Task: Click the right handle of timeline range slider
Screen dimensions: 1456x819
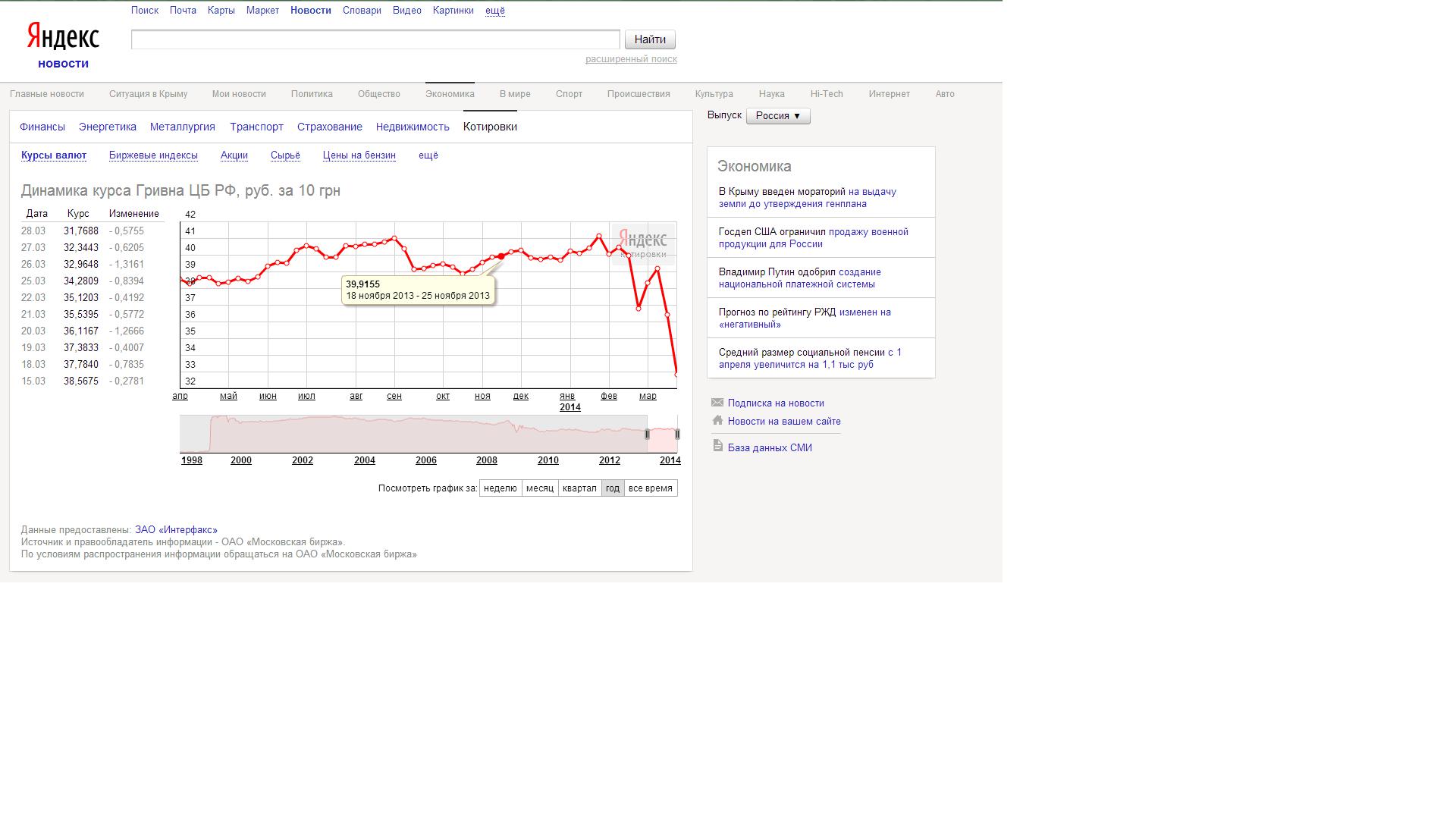Action: 677,435
